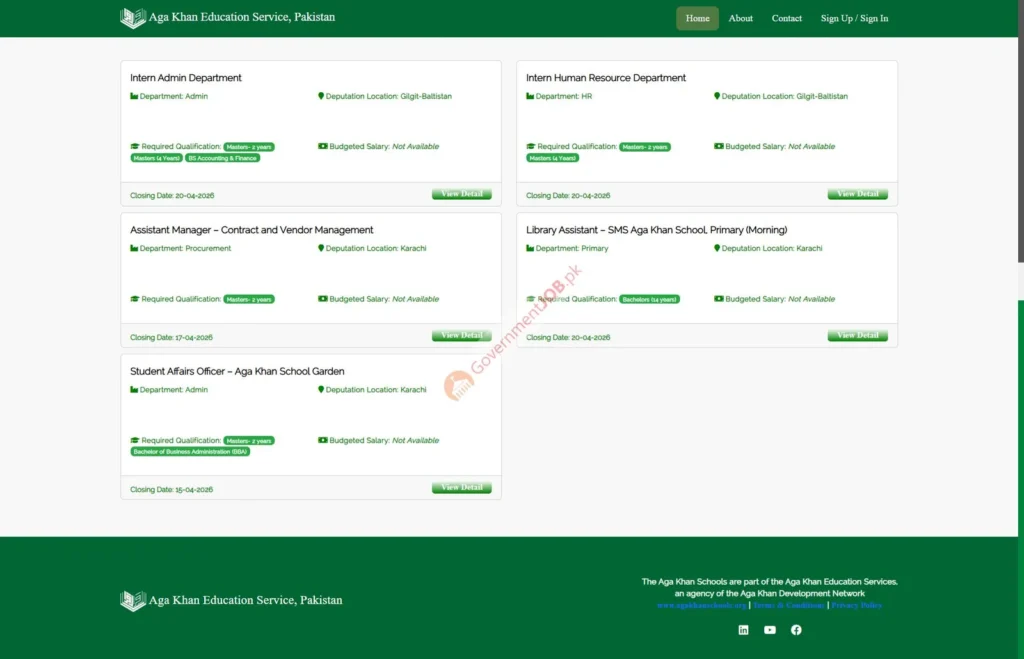Viewport: 1024px width, 659px height.
Task: Click the BS Accounting & Finance qualification tag
Action: tap(223, 158)
